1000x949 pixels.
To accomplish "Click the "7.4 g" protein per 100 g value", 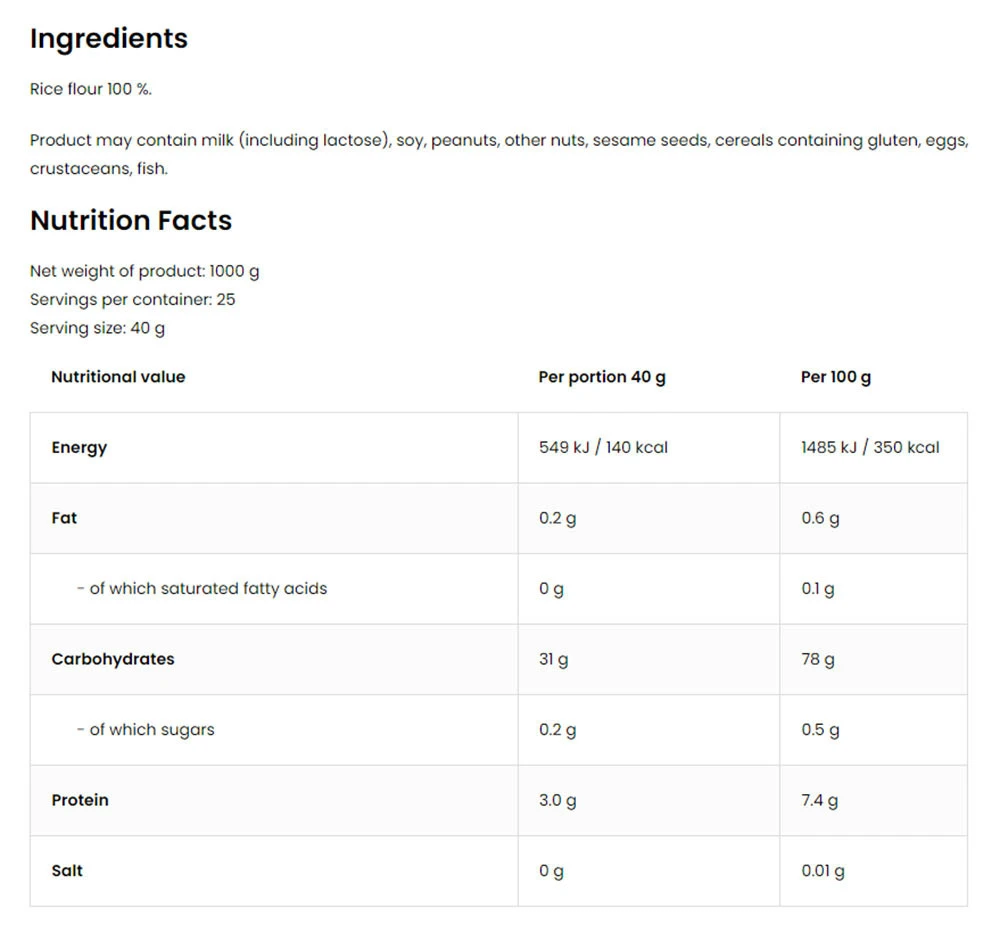I will tap(820, 800).
